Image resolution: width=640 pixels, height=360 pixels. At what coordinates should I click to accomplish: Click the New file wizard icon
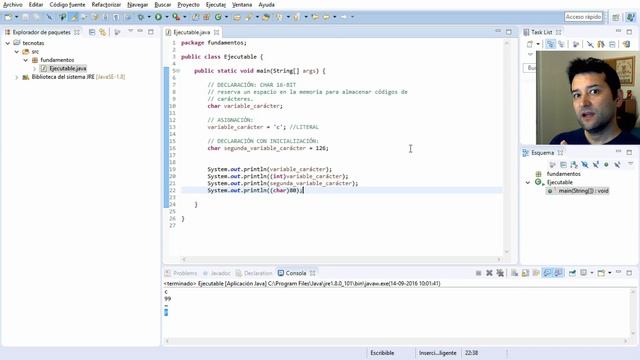point(8,17)
